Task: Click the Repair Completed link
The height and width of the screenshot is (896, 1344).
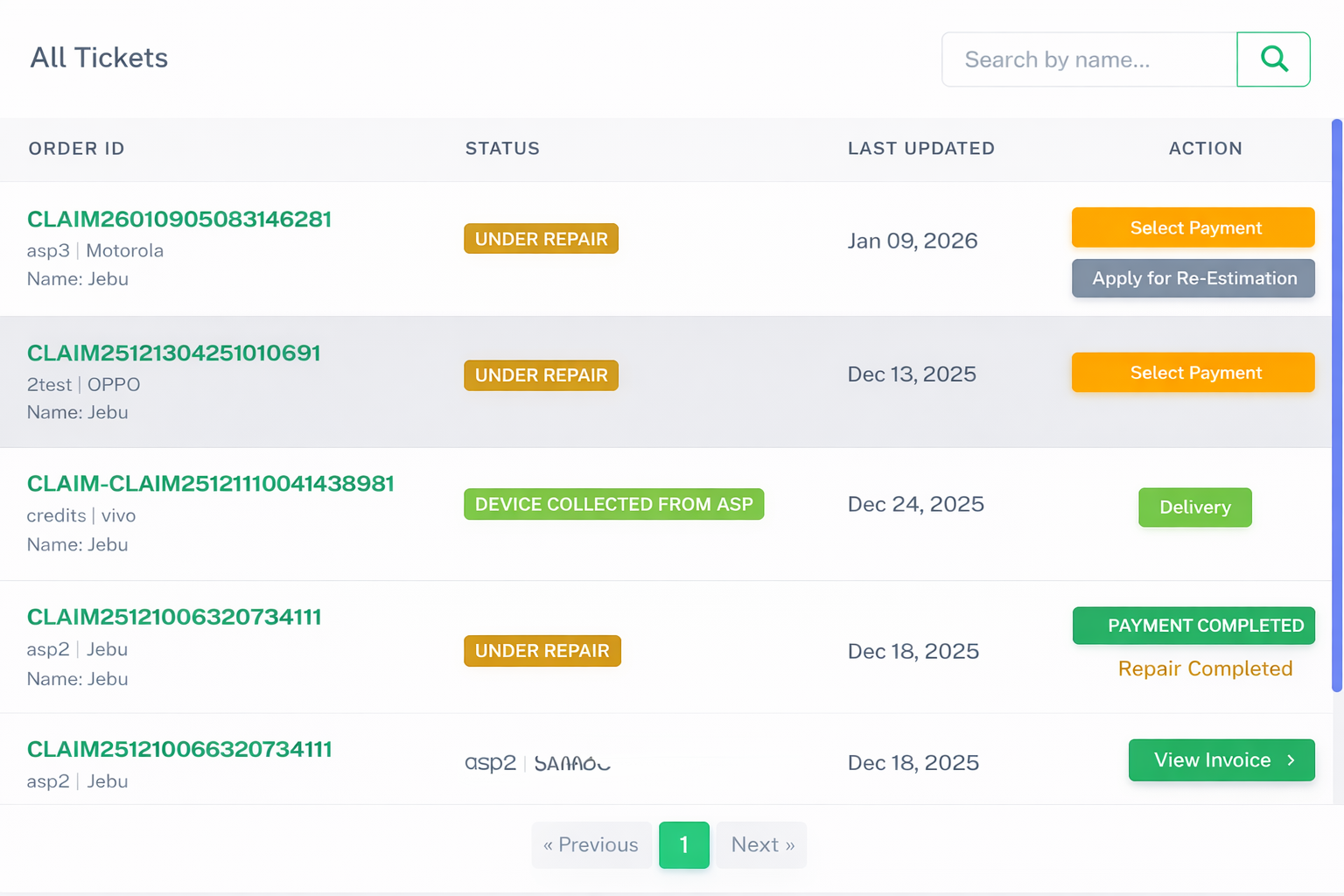Action: click(x=1205, y=668)
